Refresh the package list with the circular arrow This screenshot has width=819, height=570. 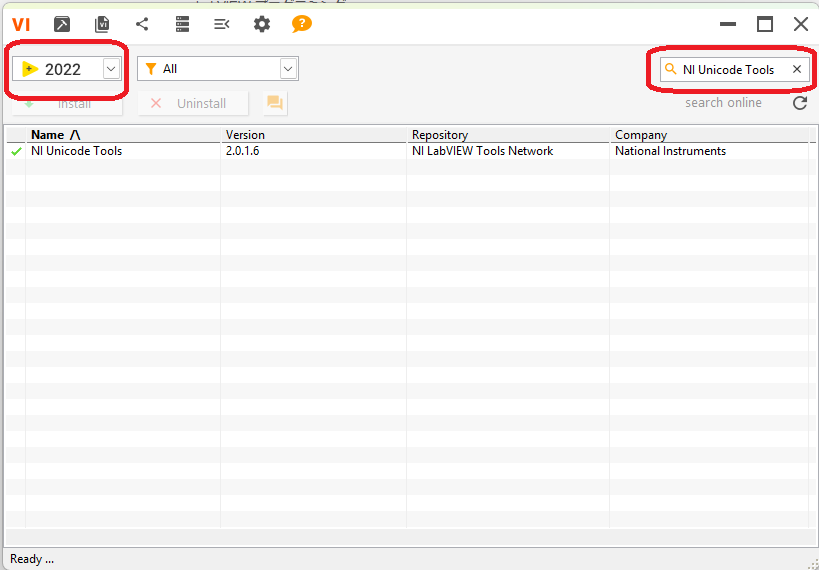click(x=800, y=103)
